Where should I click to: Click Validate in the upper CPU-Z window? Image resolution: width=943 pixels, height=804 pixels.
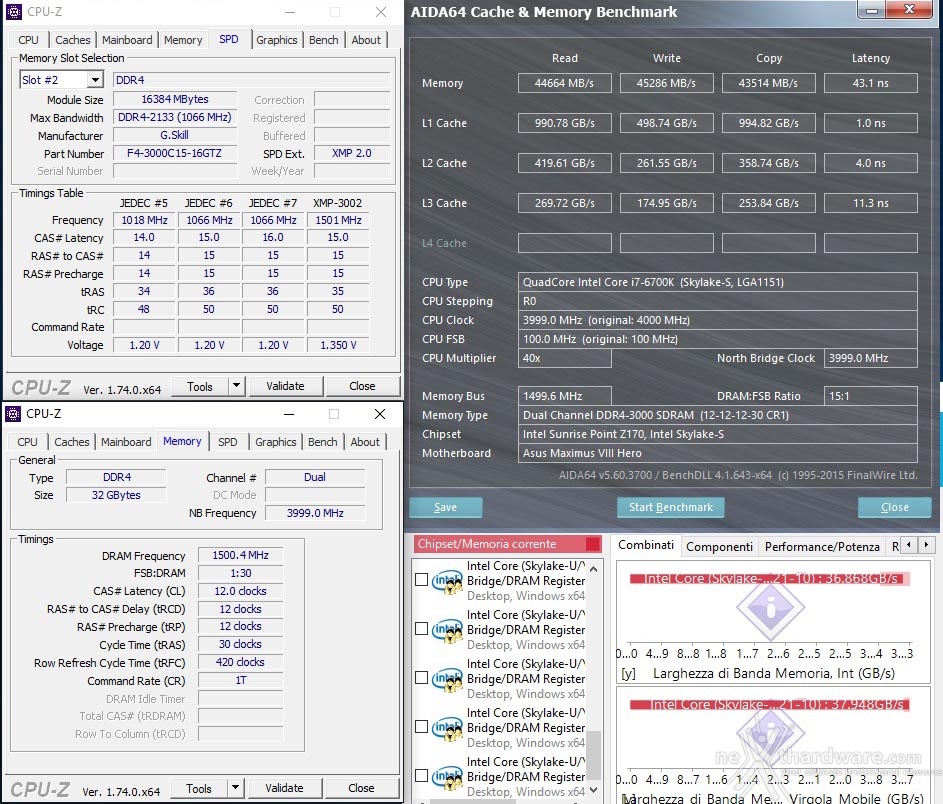[x=286, y=386]
